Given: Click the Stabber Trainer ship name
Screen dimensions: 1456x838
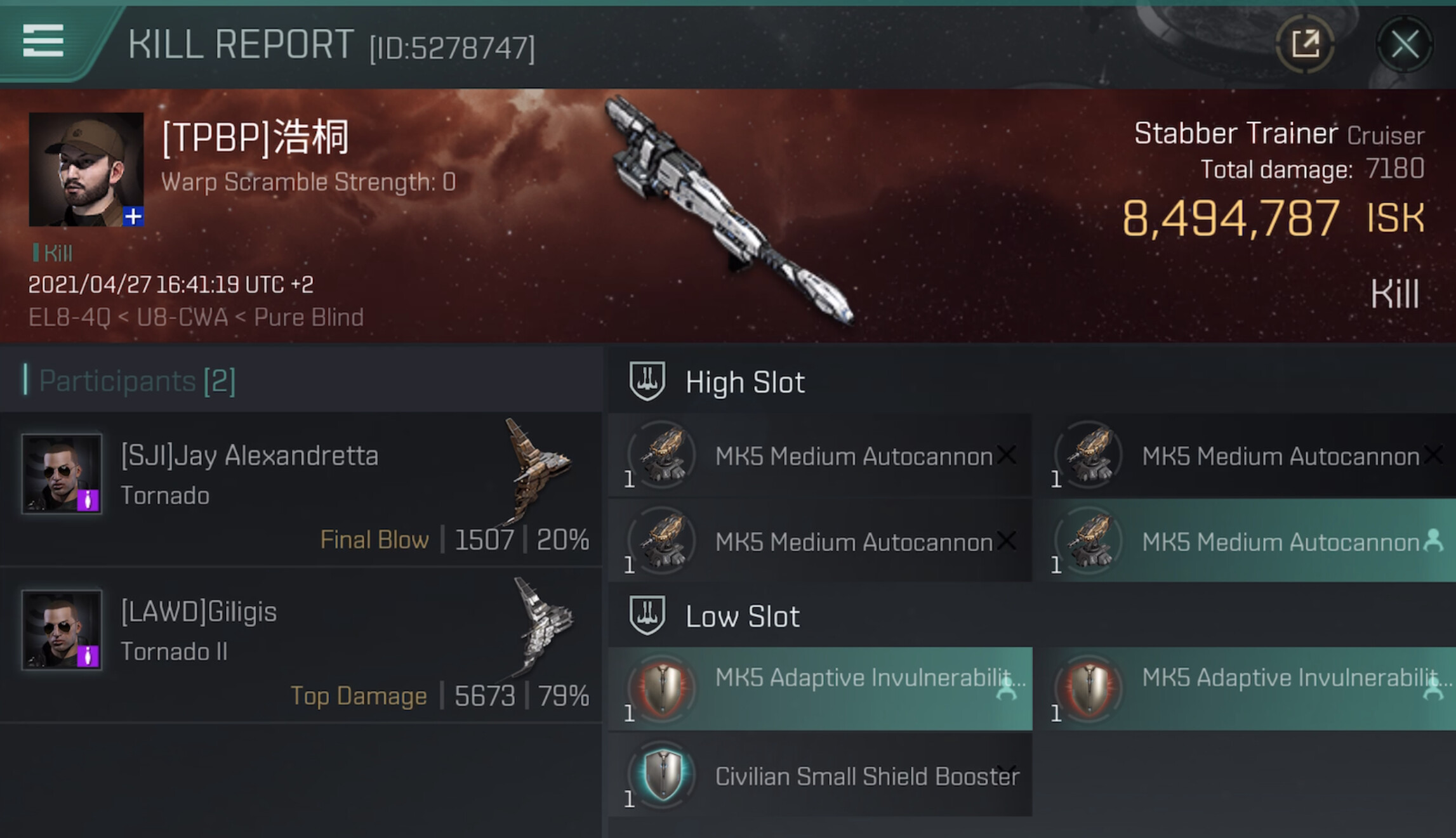Looking at the screenshot, I should tap(1235, 134).
